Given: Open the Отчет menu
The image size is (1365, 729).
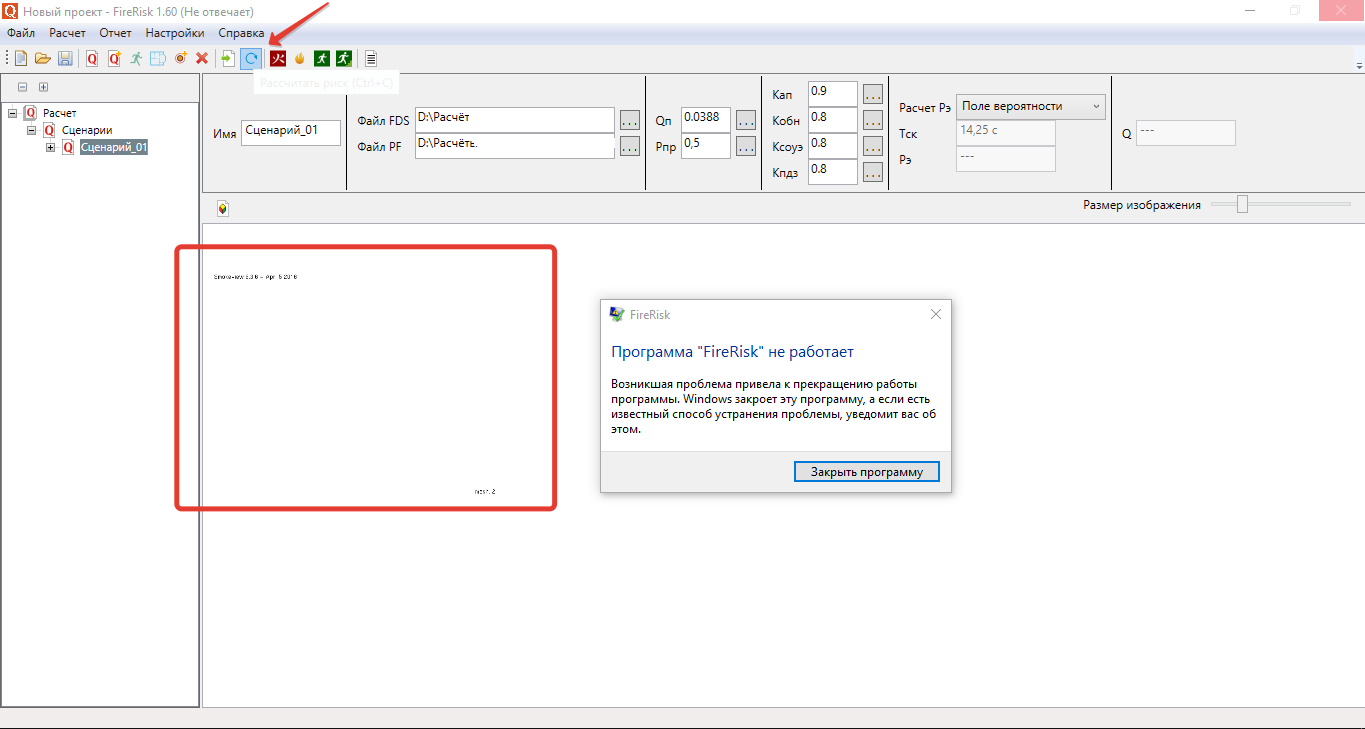Looking at the screenshot, I should pyautogui.click(x=116, y=33).
